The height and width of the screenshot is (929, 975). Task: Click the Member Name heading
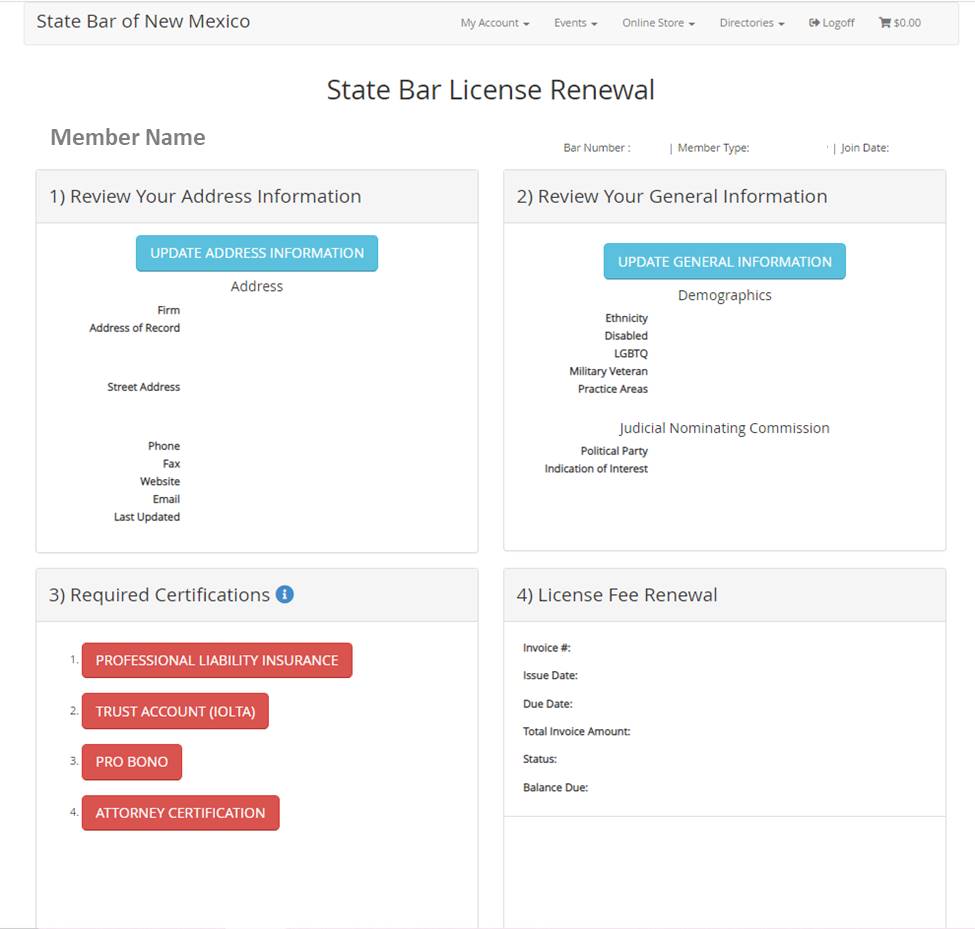point(128,137)
